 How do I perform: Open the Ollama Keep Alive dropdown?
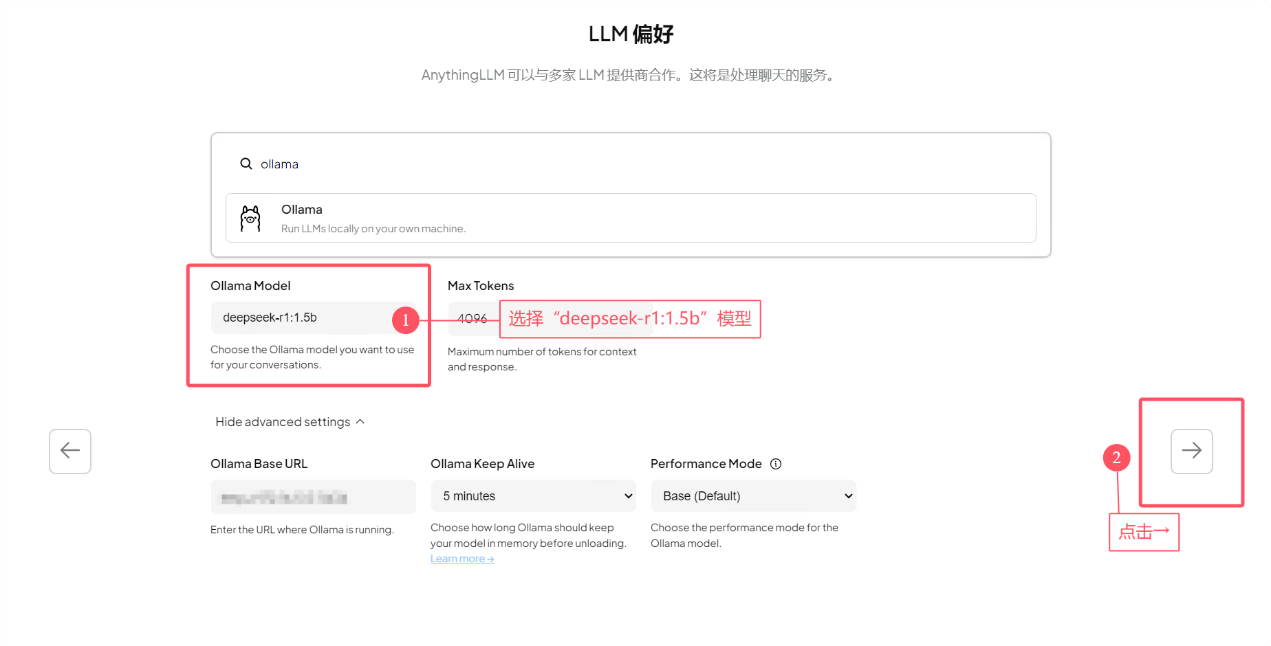pos(533,496)
